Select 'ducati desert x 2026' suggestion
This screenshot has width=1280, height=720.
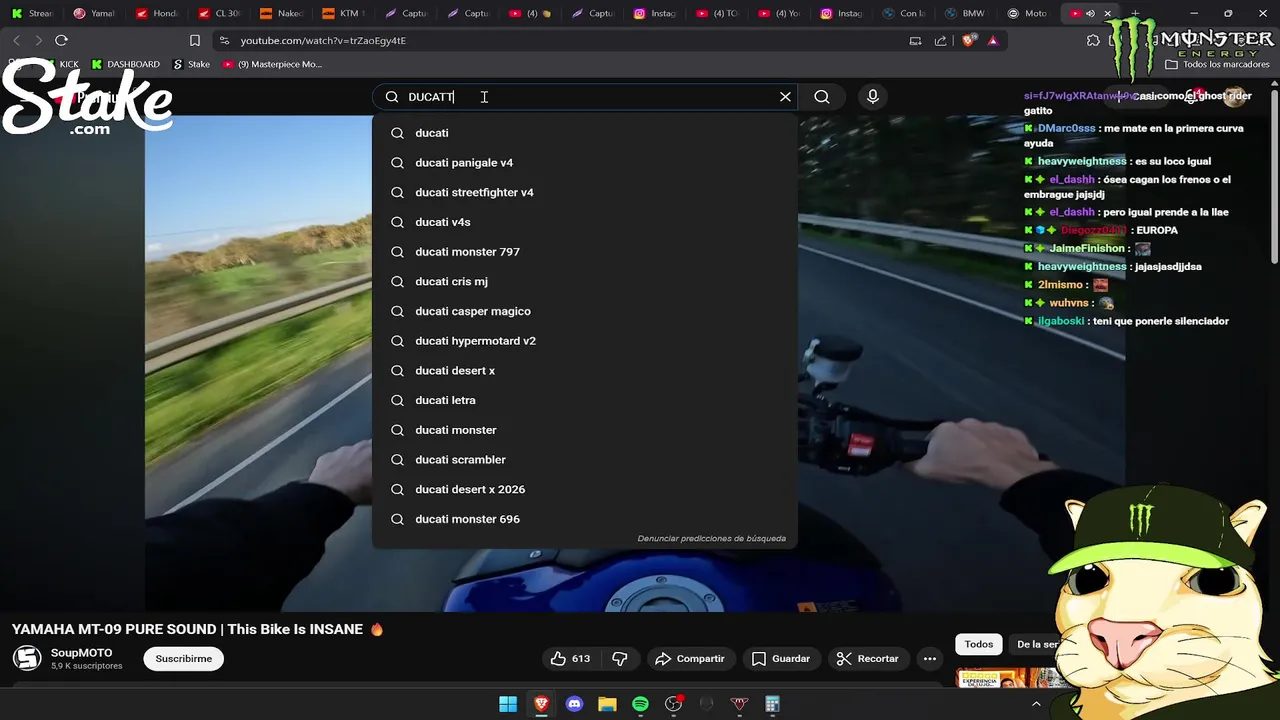click(x=585, y=489)
